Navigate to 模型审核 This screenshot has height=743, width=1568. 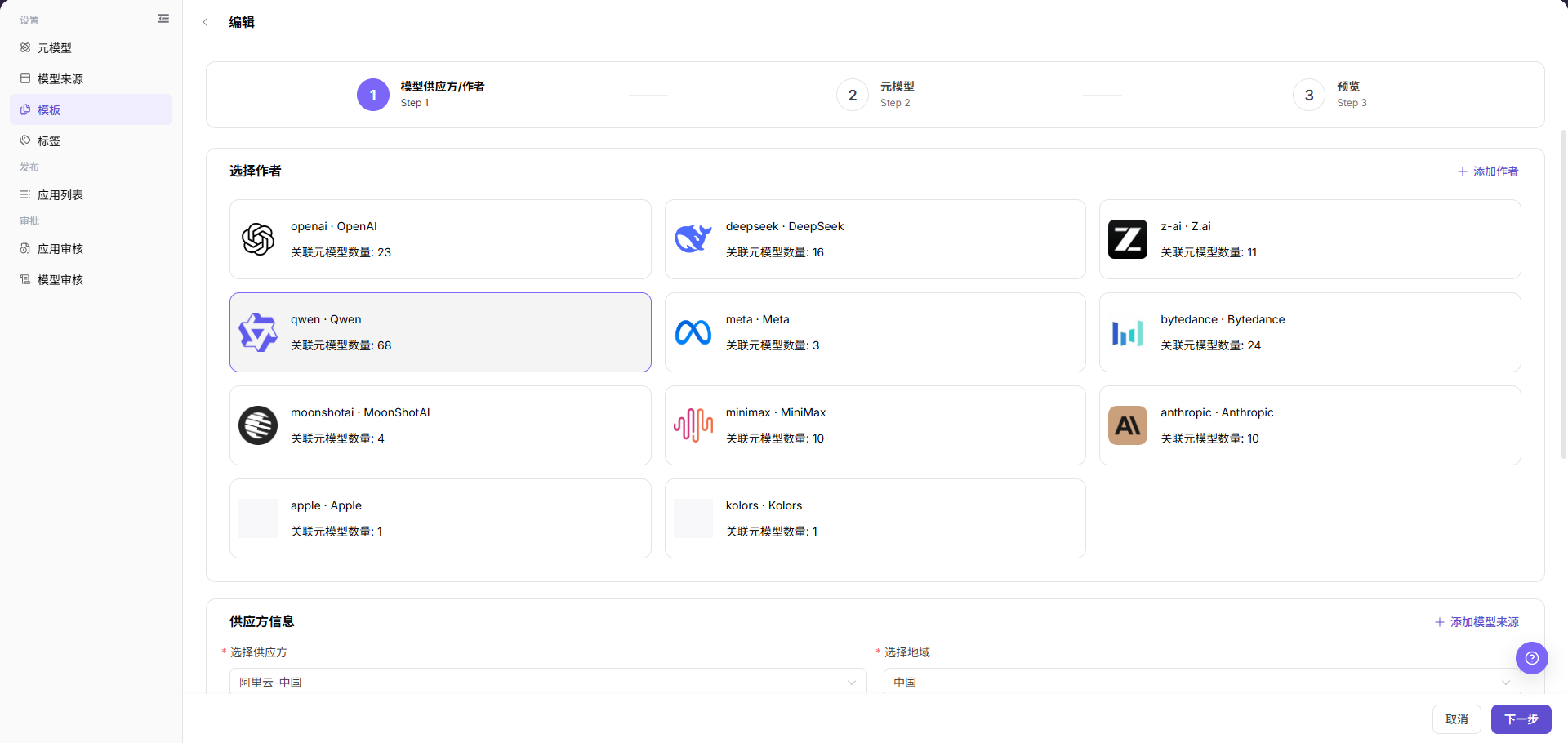pyautogui.click(x=91, y=280)
